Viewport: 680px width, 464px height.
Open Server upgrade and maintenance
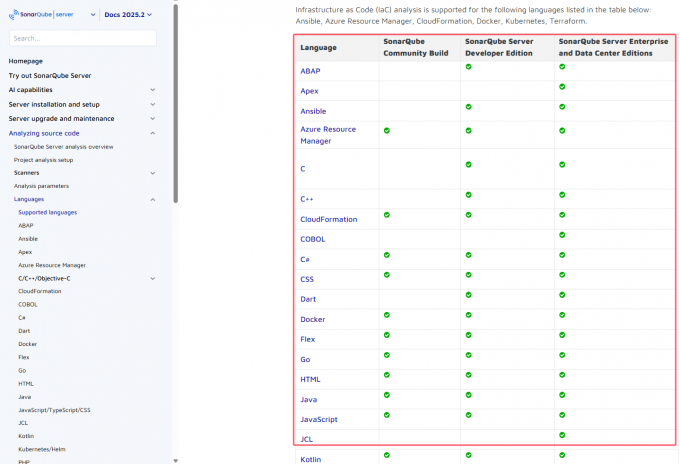pos(62,118)
